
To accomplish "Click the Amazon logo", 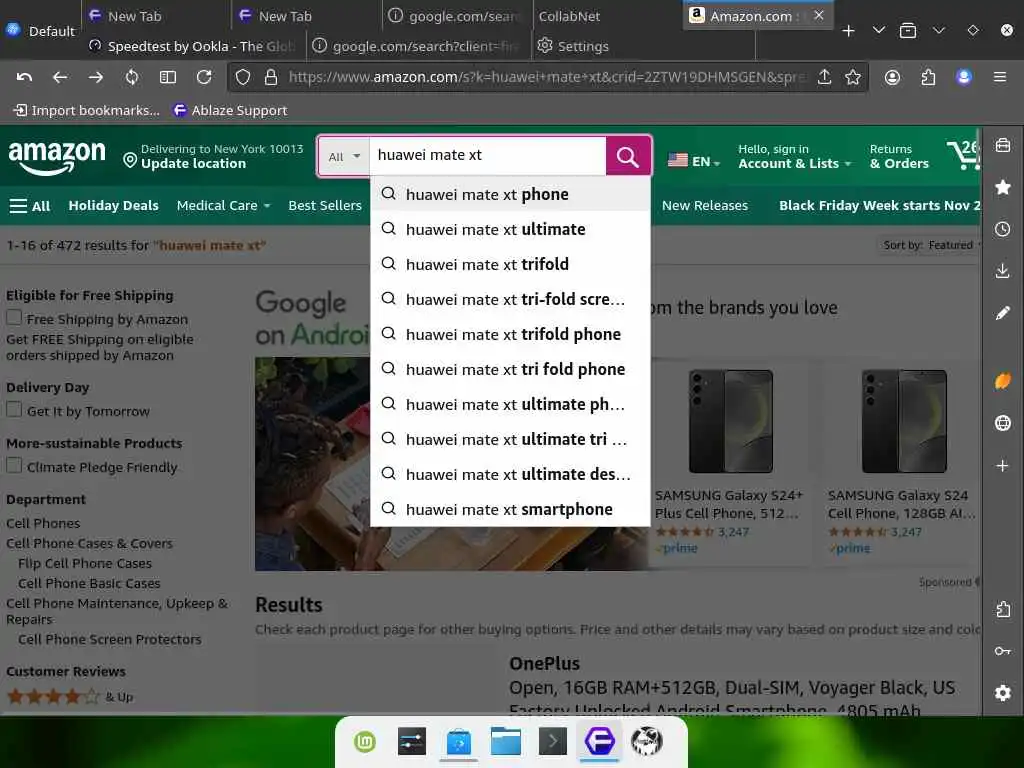I will tap(56, 157).
